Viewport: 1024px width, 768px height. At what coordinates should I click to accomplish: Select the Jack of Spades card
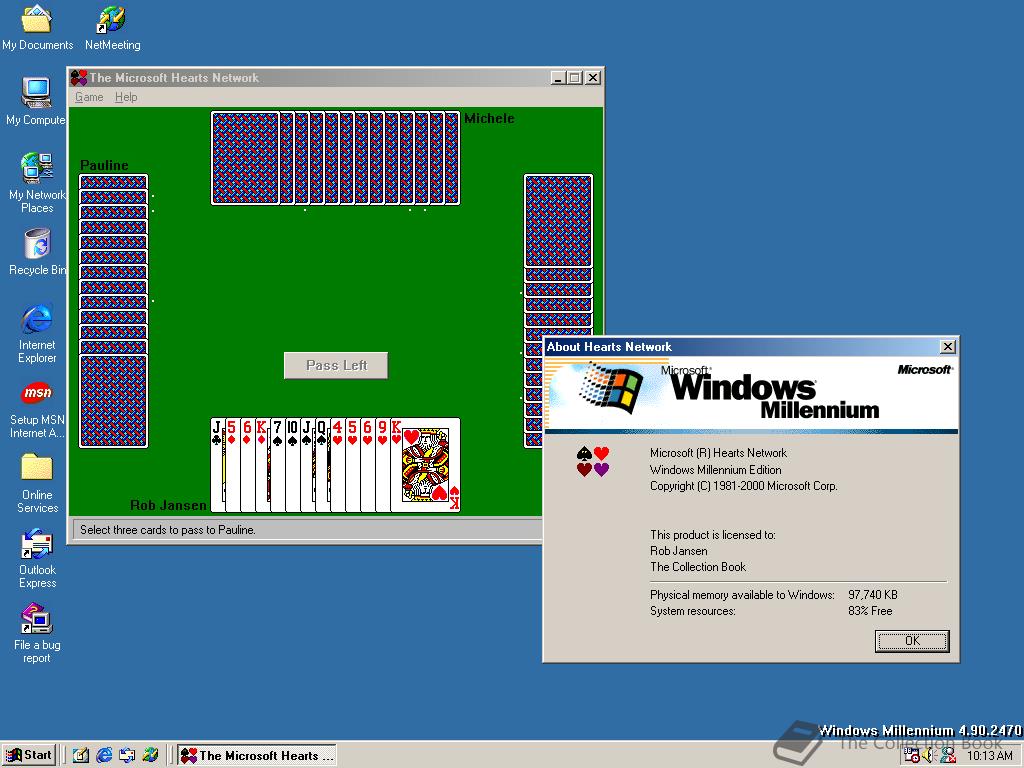(x=308, y=465)
